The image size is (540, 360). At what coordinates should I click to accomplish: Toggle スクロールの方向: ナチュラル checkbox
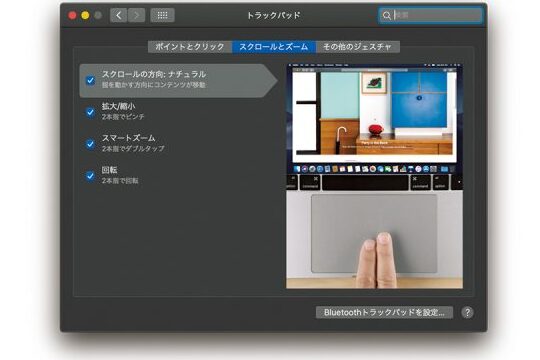(x=90, y=80)
